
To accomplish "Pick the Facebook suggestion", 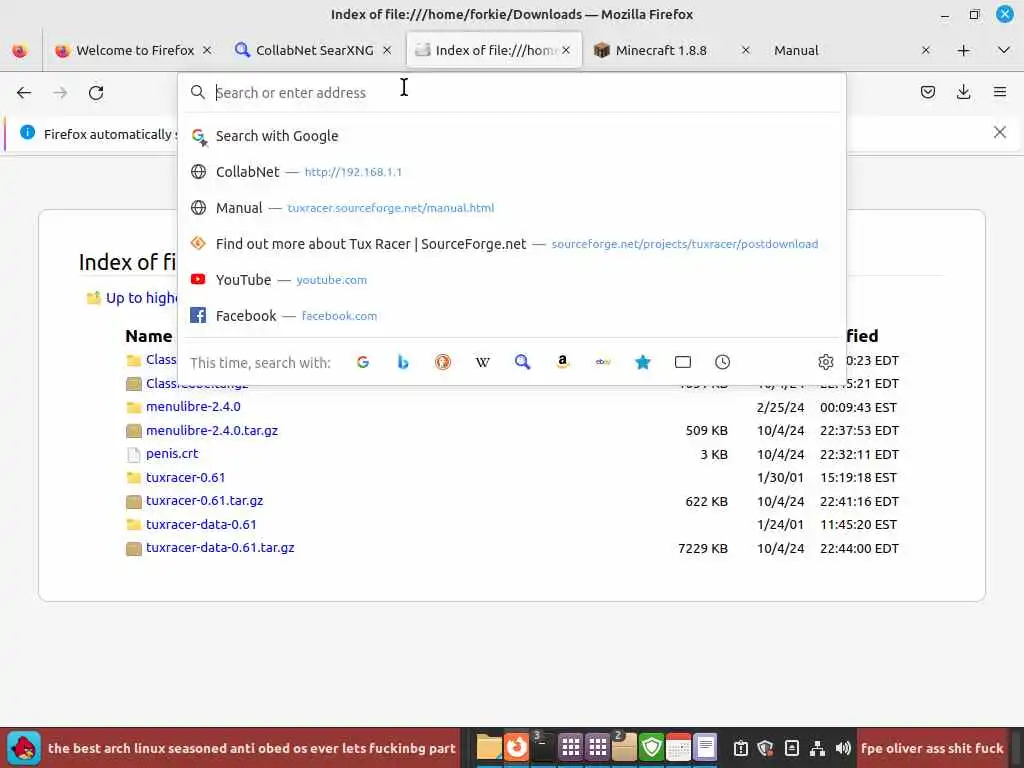I will [x=512, y=315].
